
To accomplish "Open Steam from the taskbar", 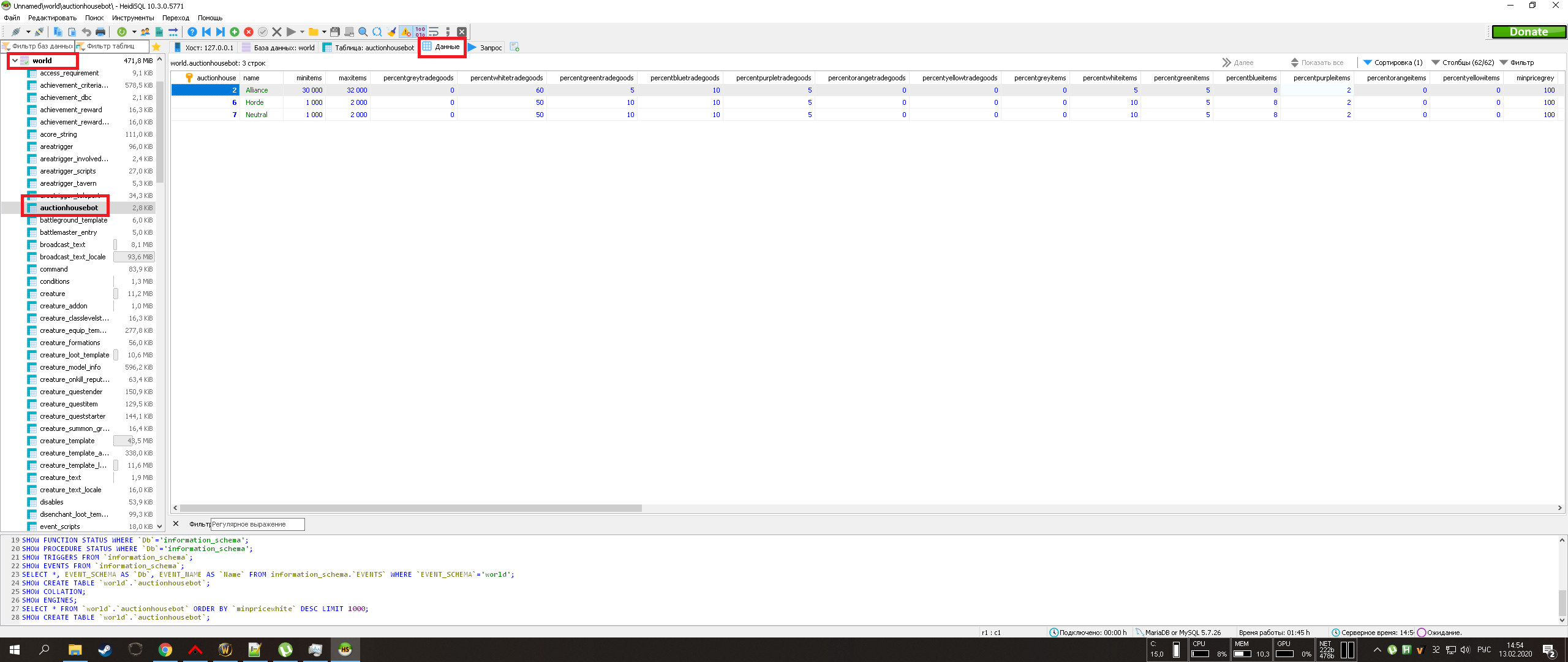I will coord(105,650).
